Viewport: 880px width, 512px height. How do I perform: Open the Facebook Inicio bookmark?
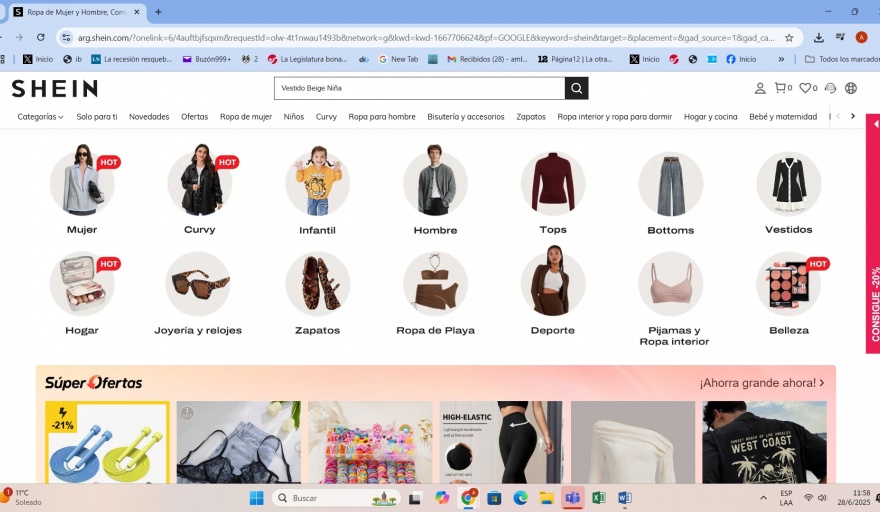741,59
